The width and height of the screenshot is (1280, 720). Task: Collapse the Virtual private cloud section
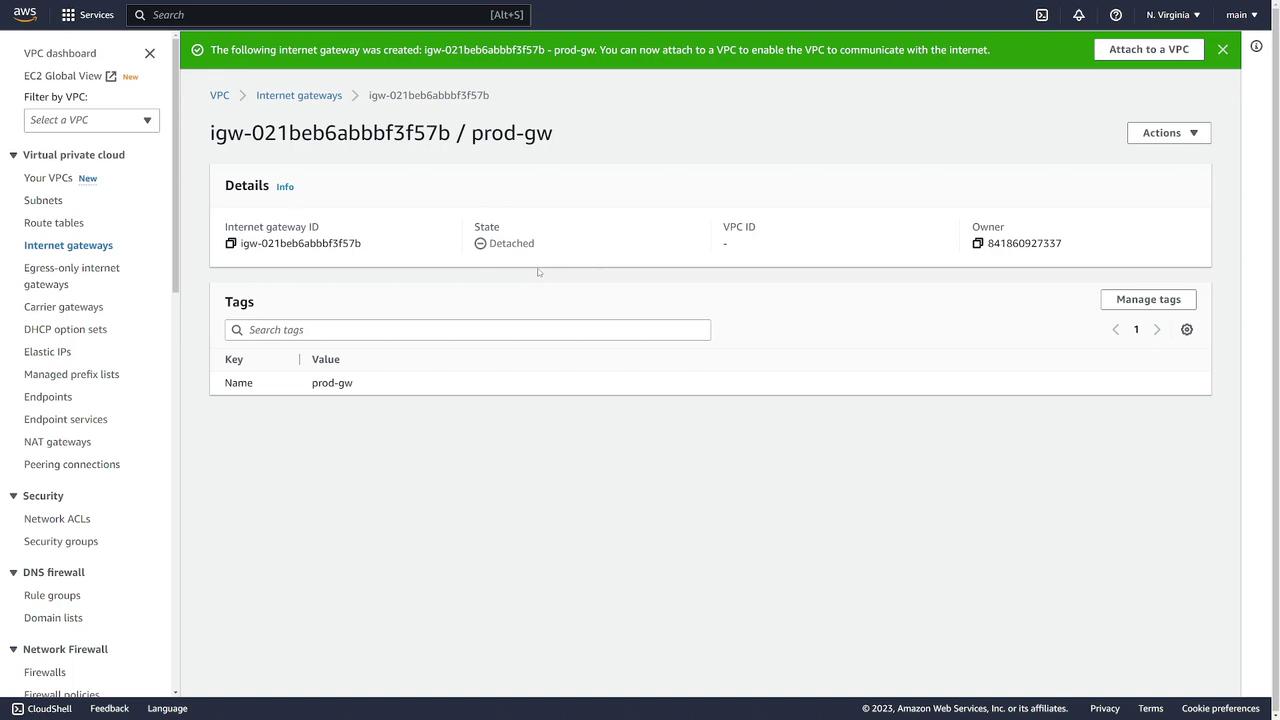coord(14,155)
